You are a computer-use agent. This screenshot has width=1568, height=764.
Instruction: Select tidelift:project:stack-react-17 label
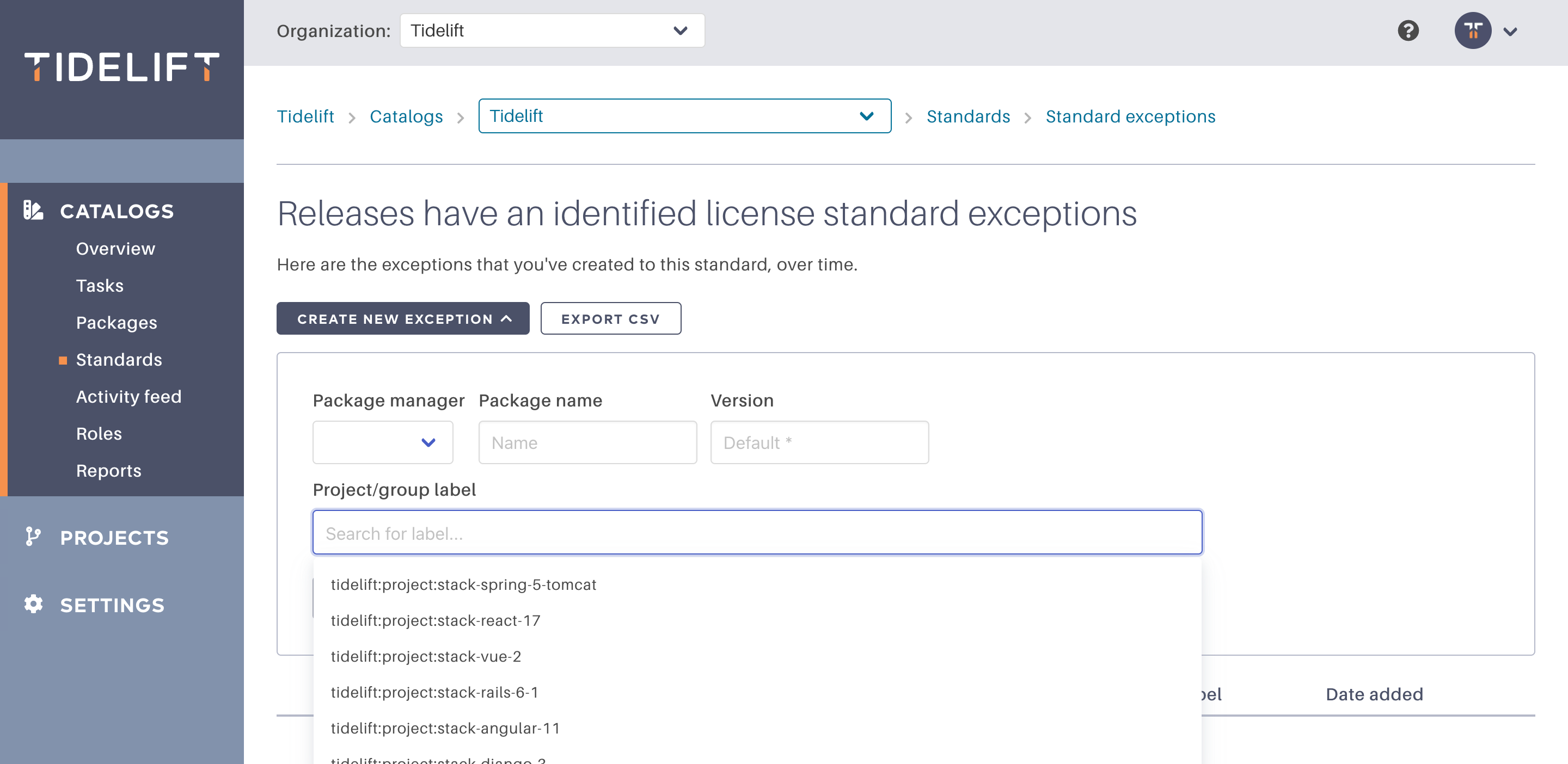[x=757, y=620]
